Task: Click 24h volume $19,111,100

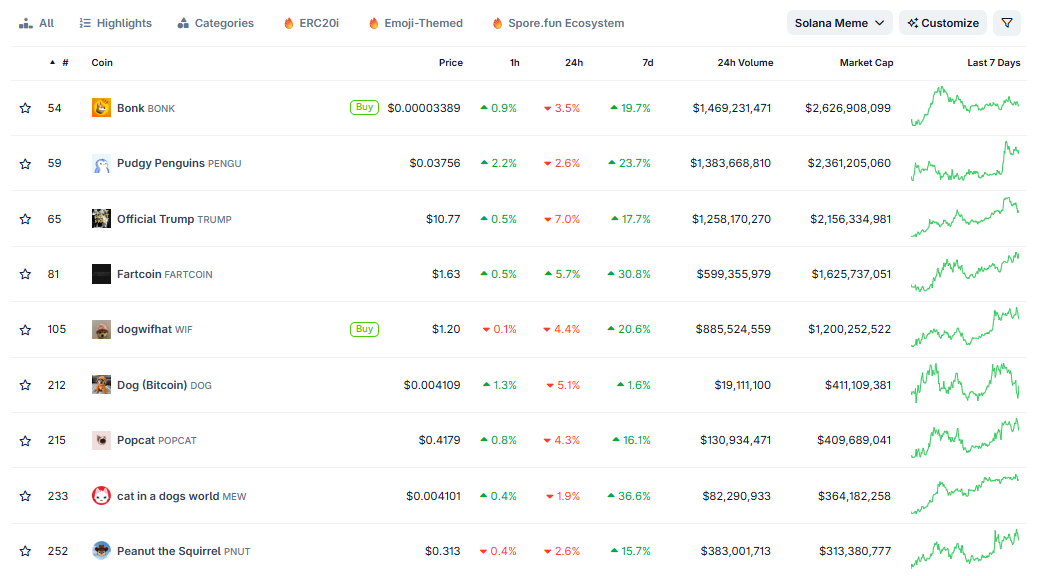Action: pyautogui.click(x=743, y=385)
